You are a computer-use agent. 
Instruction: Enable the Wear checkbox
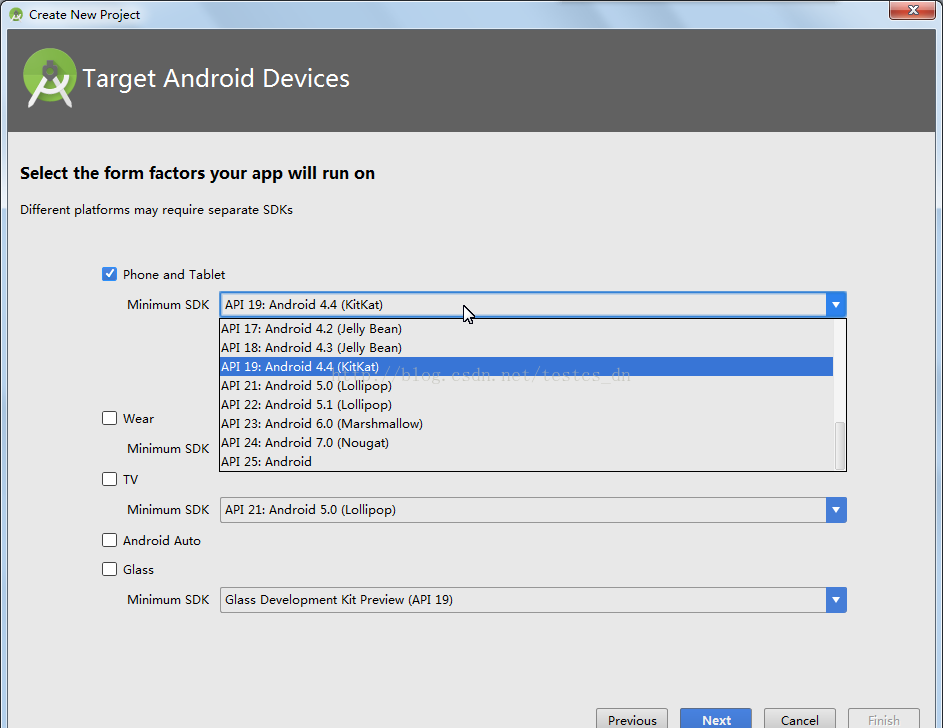click(x=109, y=418)
